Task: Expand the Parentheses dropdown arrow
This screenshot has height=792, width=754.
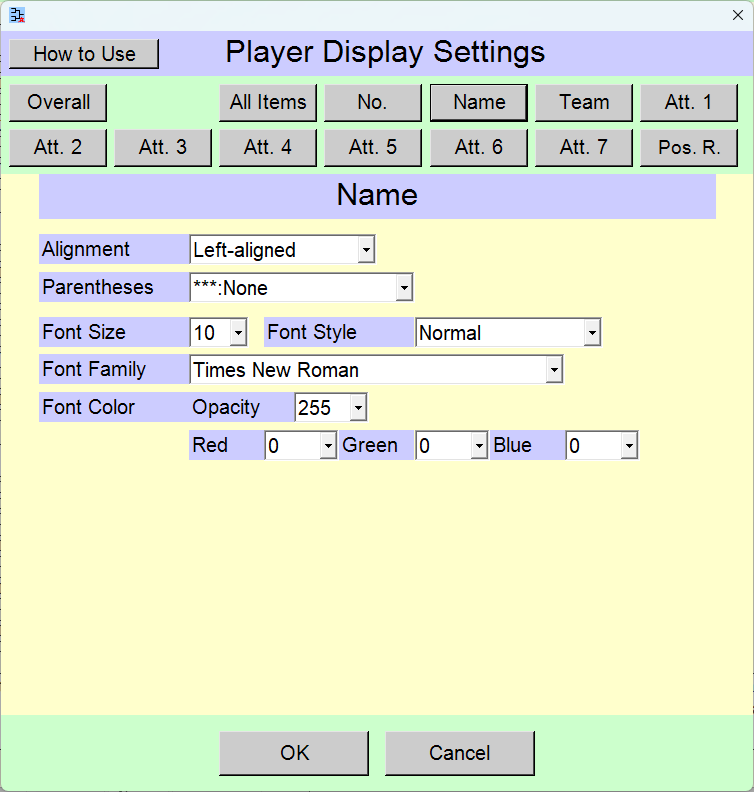Action: 404,287
